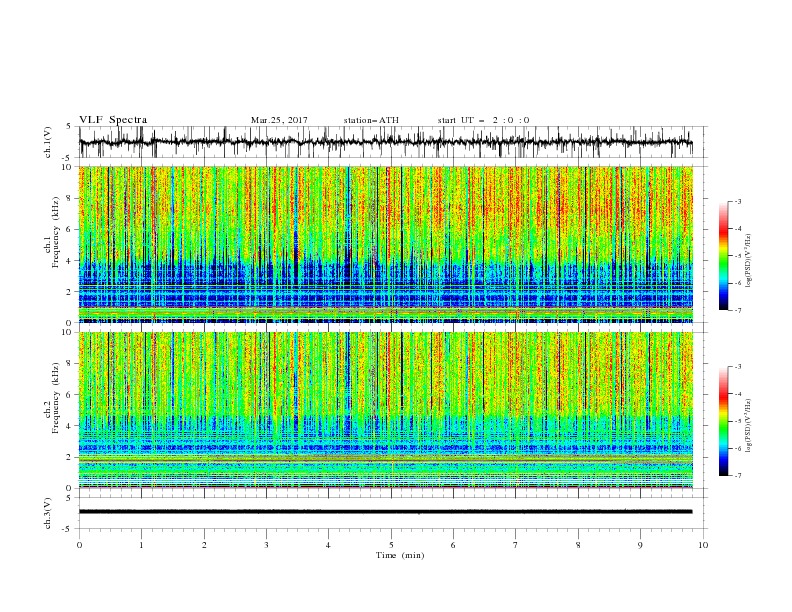This screenshot has width=792, height=612.
Task: Click the time-axis tick label "3"
Action: coord(266,545)
